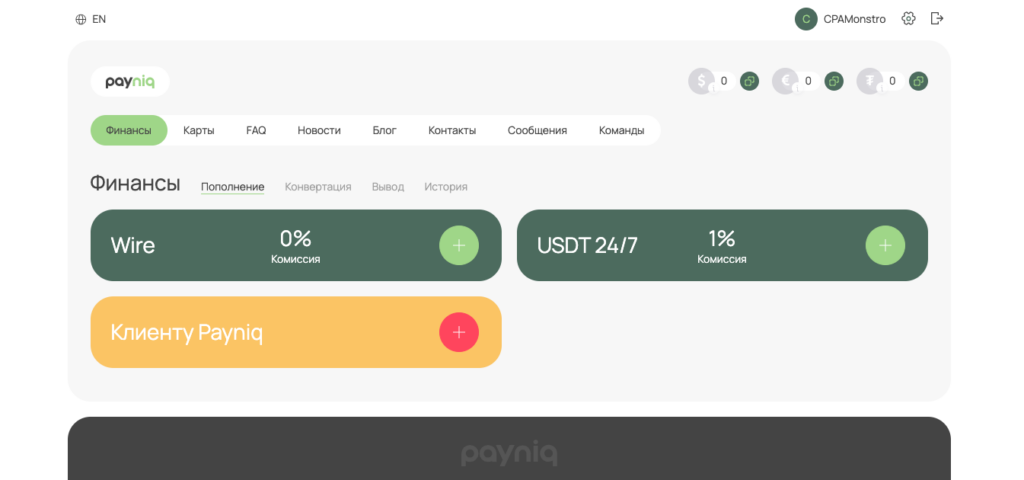Open the FAQ menu tab
Viewport: 1024px width, 480px height.
tap(256, 131)
